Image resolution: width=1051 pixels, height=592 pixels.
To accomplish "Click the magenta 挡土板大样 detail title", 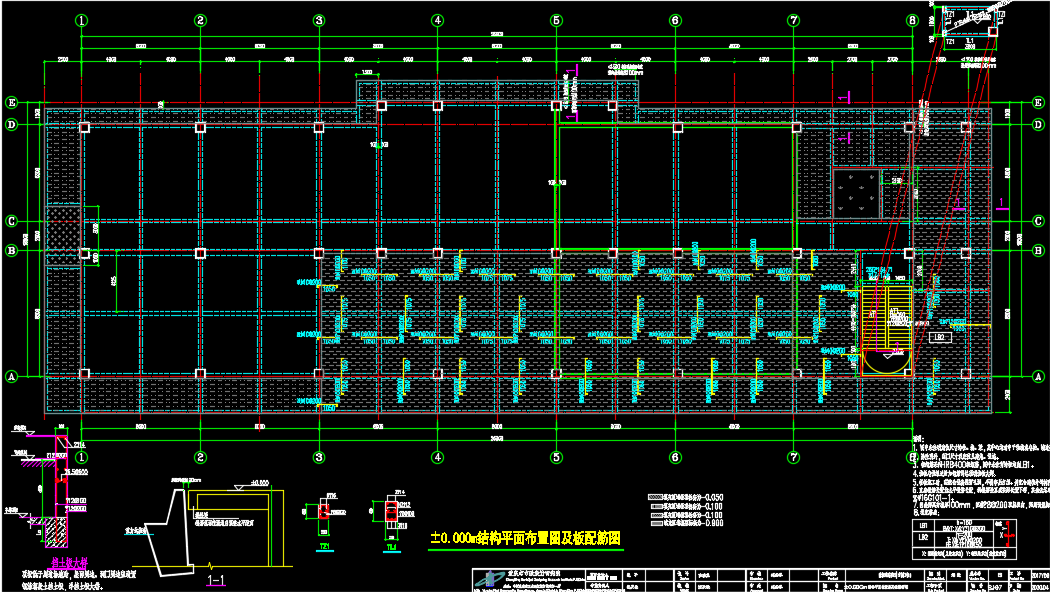I will [x=70, y=564].
